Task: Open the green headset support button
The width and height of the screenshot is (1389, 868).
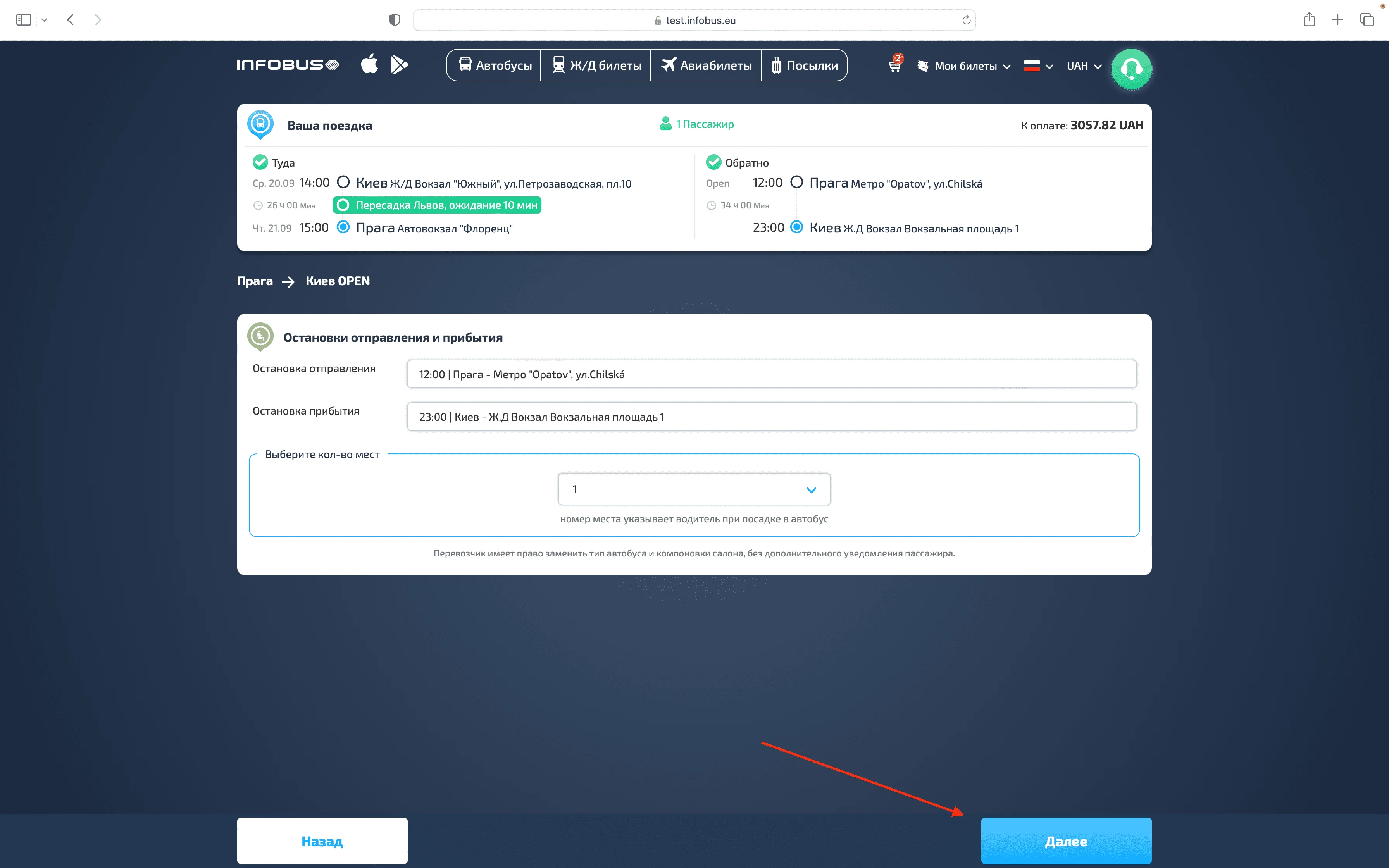Action: 1131,69
